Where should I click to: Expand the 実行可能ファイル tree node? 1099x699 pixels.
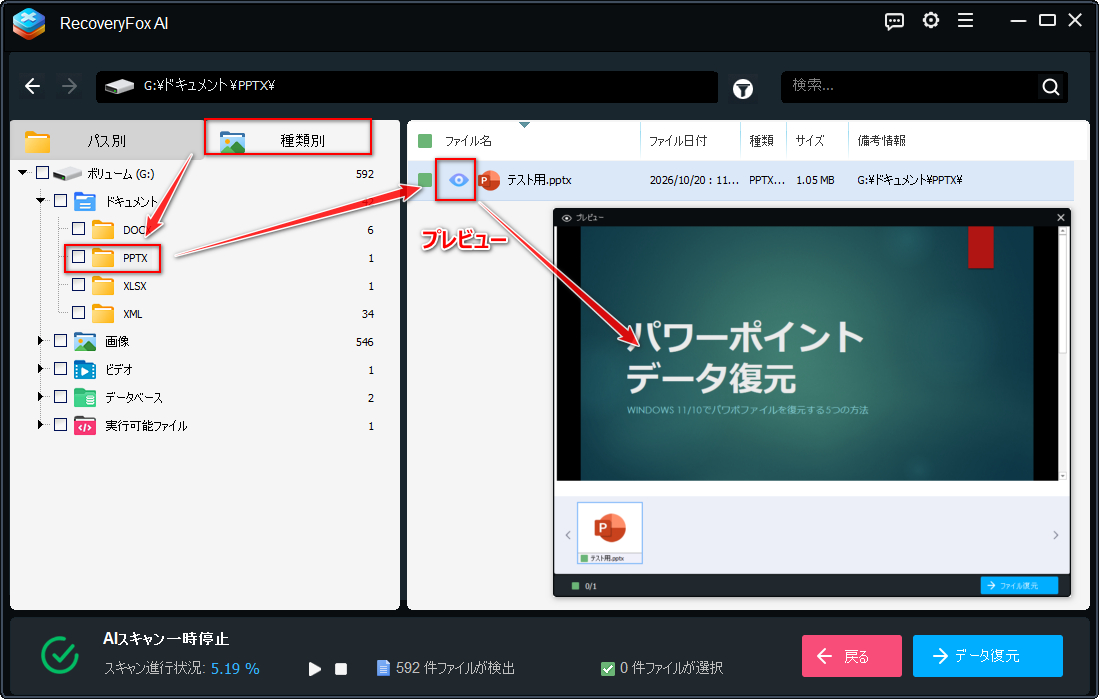tap(41, 425)
